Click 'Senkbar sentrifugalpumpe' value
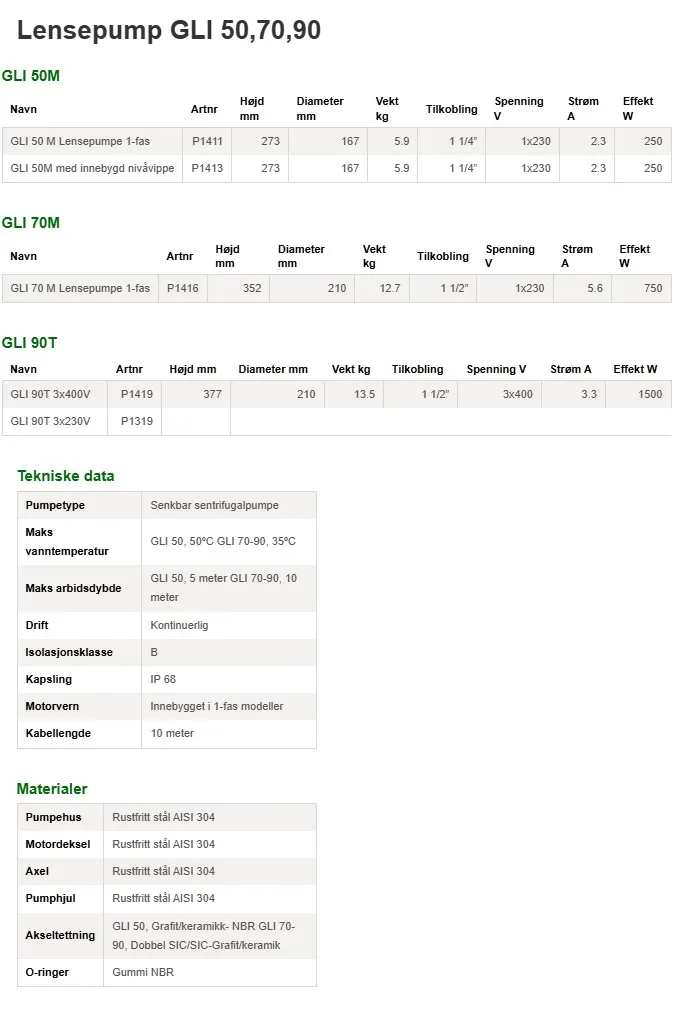The image size is (682, 1019). click(215, 506)
